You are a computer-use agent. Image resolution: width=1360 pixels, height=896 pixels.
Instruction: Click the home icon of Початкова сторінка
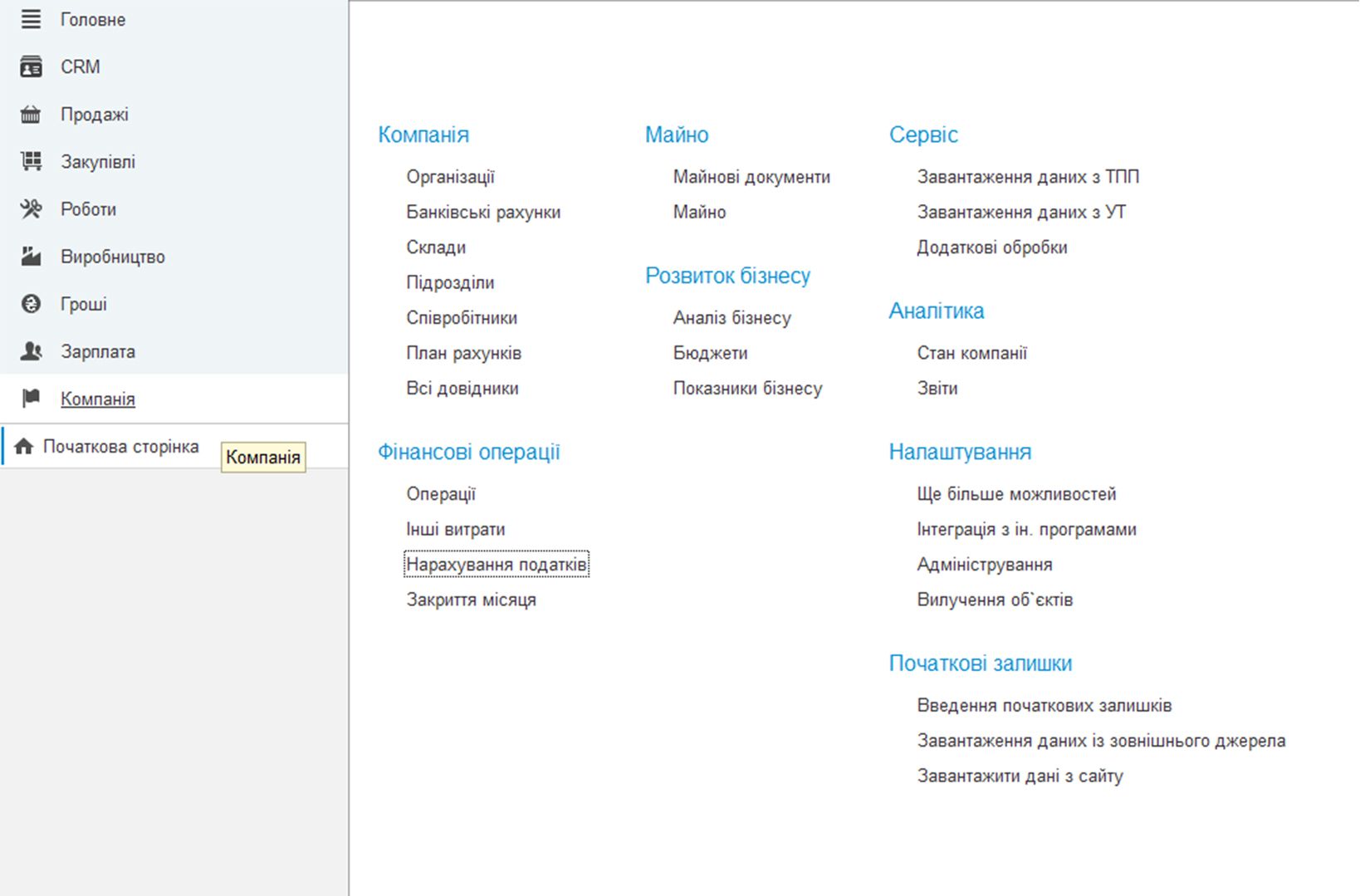[x=23, y=447]
